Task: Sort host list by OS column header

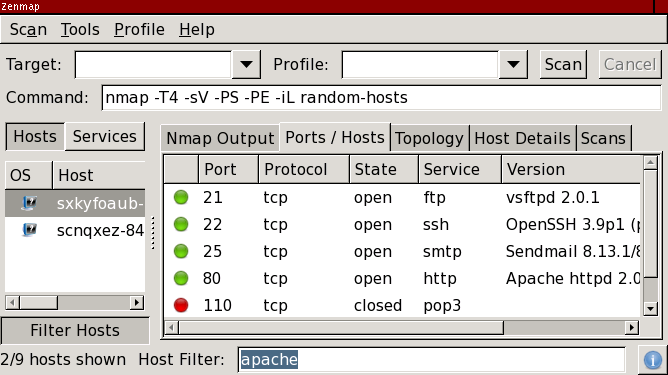Action: coord(29,175)
